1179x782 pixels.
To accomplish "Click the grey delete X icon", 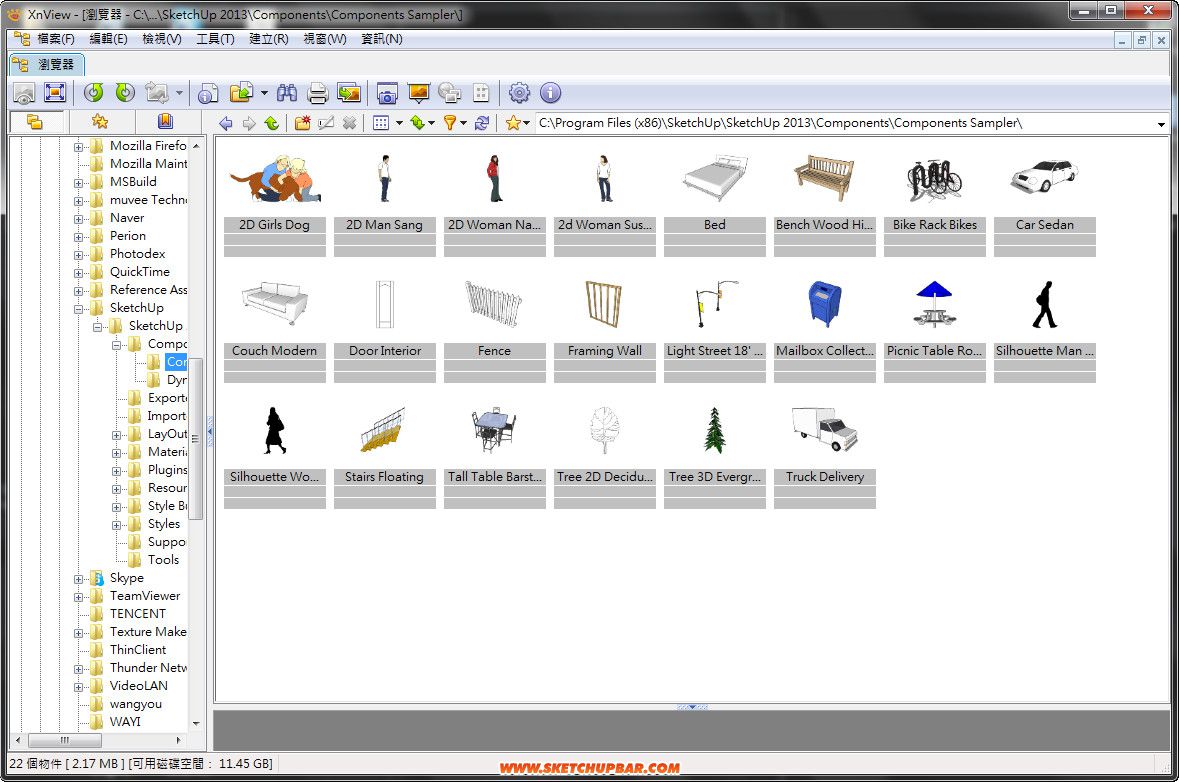I will 349,123.
